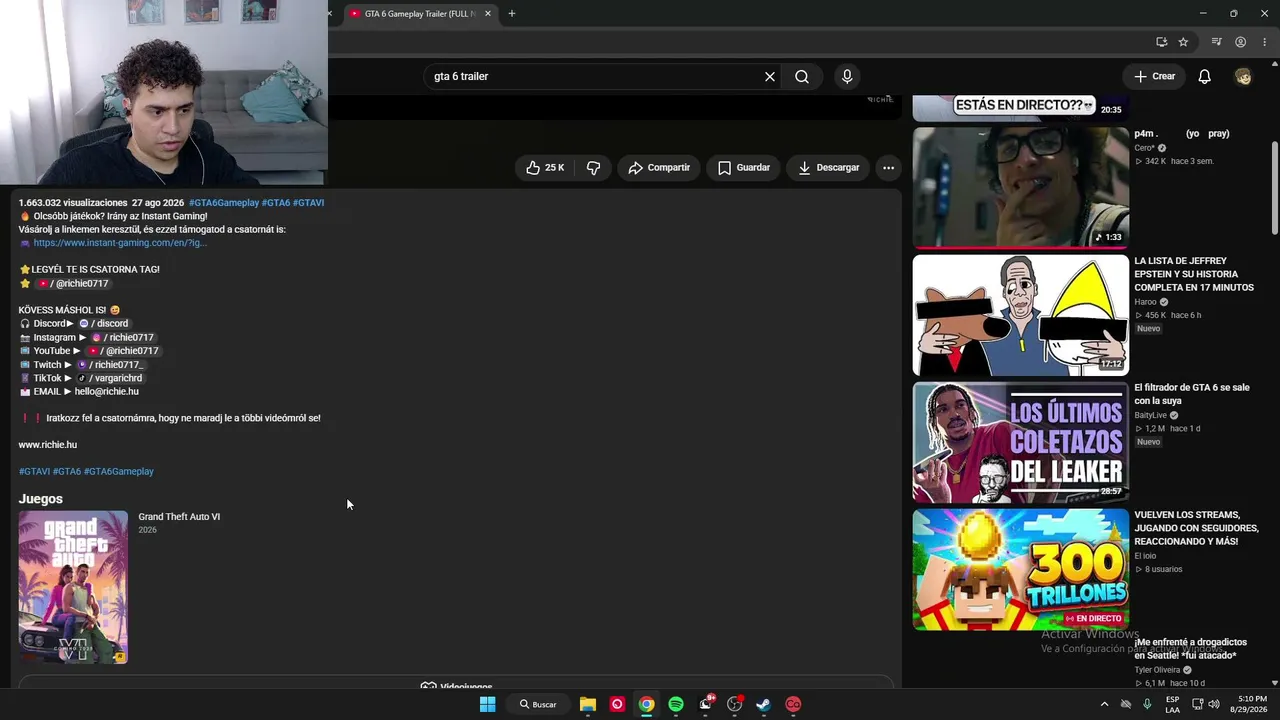This screenshot has height=720, width=1280.
Task: Show hidden system tray icons
Action: [1104, 704]
